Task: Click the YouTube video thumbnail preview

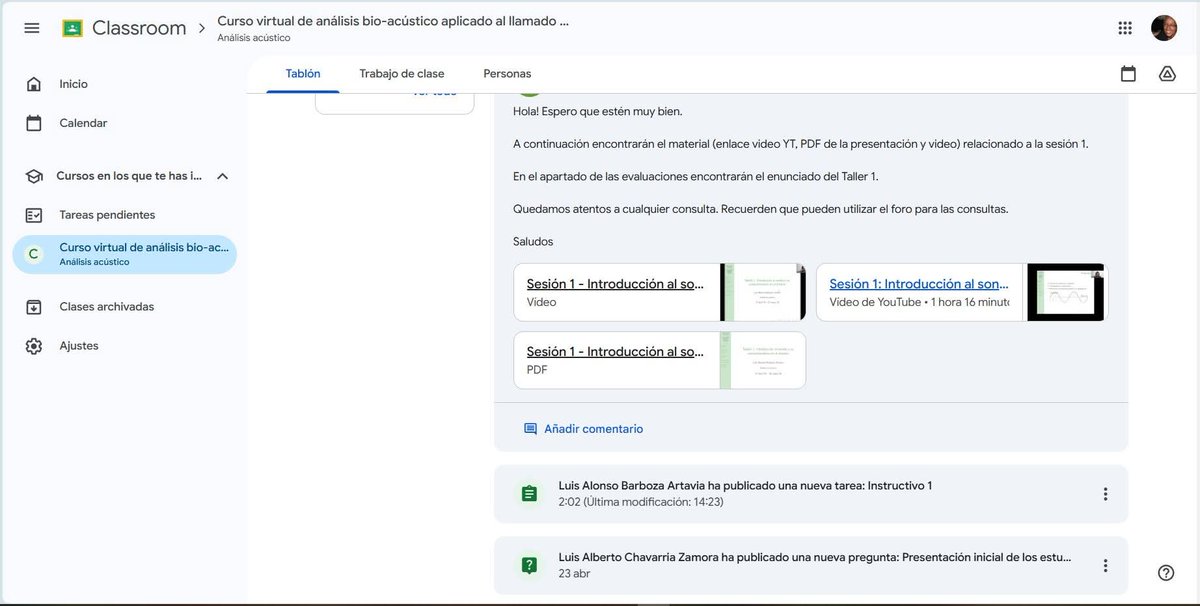Action: click(x=1065, y=292)
